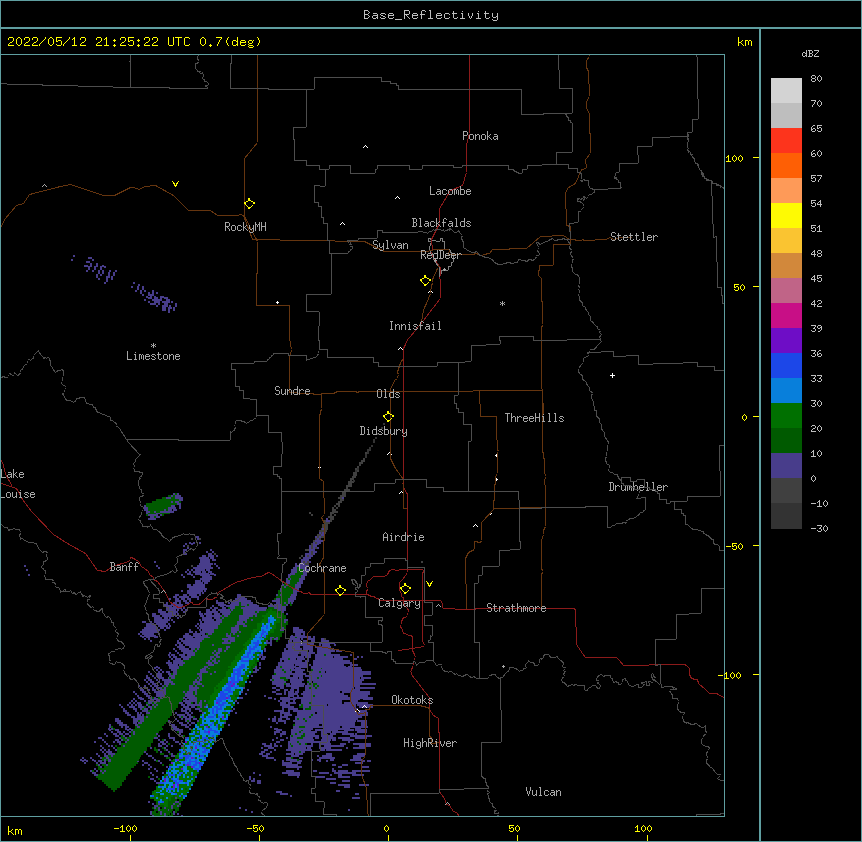Pick the bright green 30 dBZ legend swatch
Image resolution: width=862 pixels, height=842 pixels.
[786, 415]
